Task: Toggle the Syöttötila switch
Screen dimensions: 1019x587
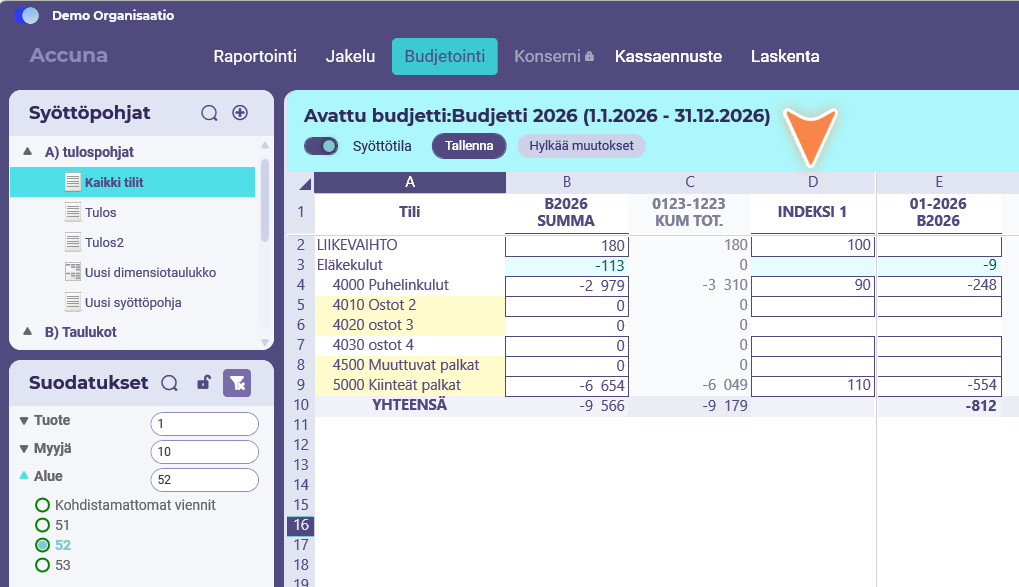Action: point(322,146)
